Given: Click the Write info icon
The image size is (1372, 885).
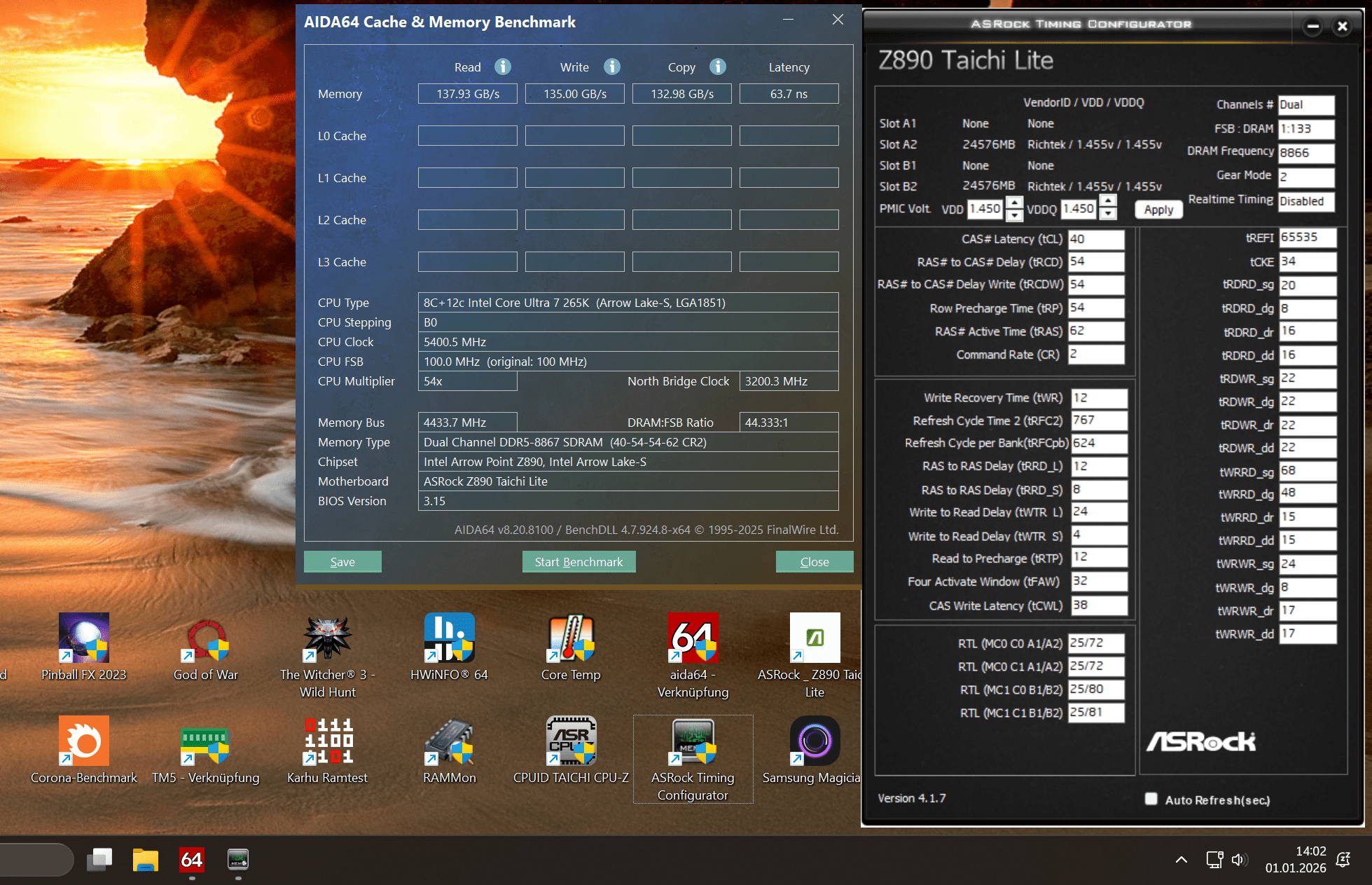Looking at the screenshot, I should 612,67.
